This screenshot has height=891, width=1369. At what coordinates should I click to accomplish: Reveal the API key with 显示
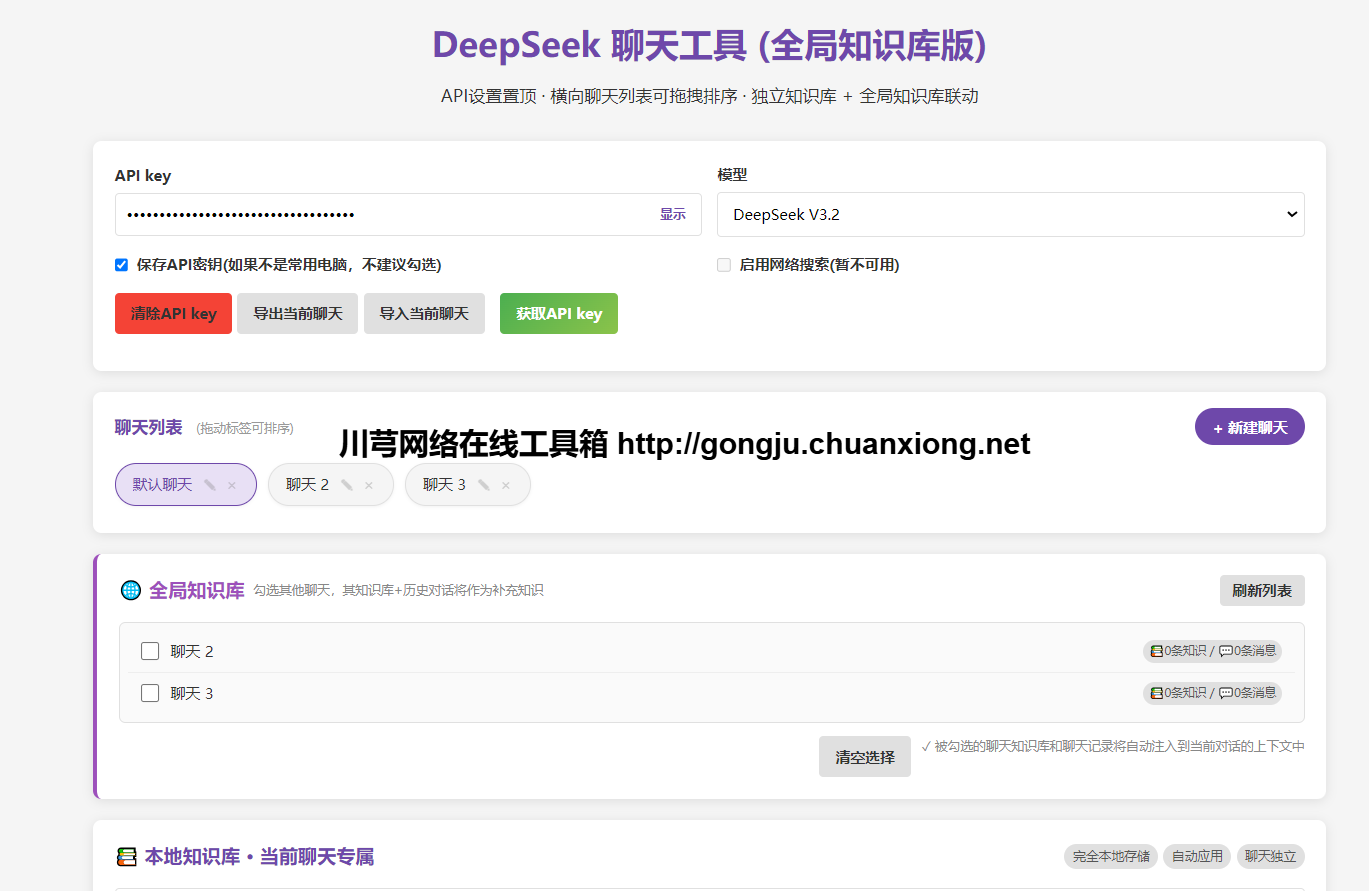[x=673, y=214]
